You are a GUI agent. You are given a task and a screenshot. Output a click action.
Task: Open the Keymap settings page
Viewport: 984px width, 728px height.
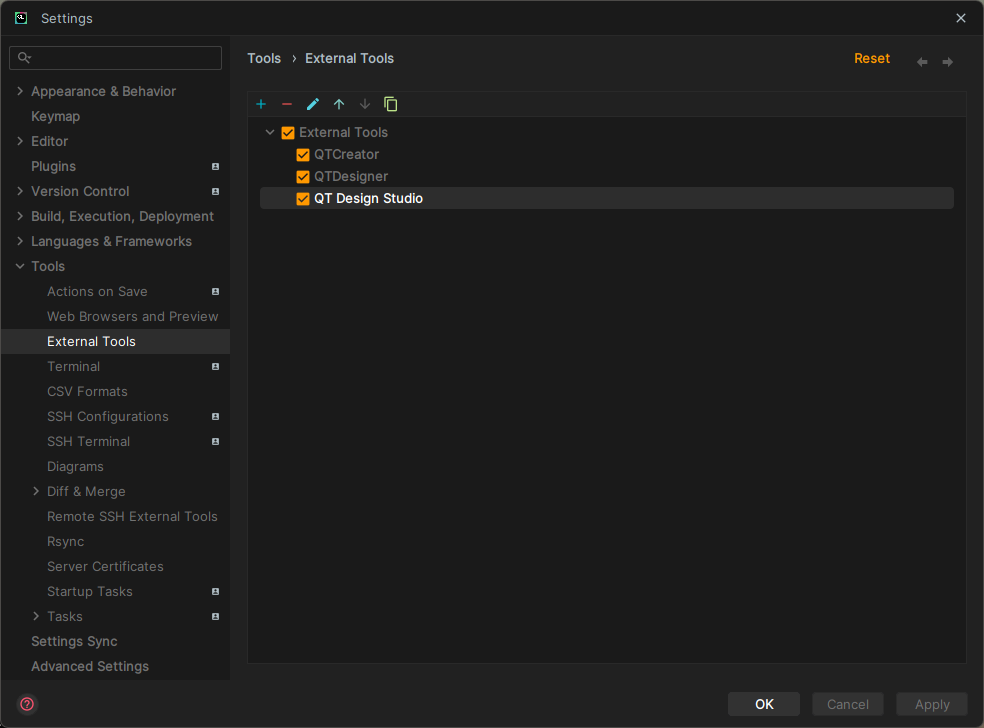(x=55, y=116)
